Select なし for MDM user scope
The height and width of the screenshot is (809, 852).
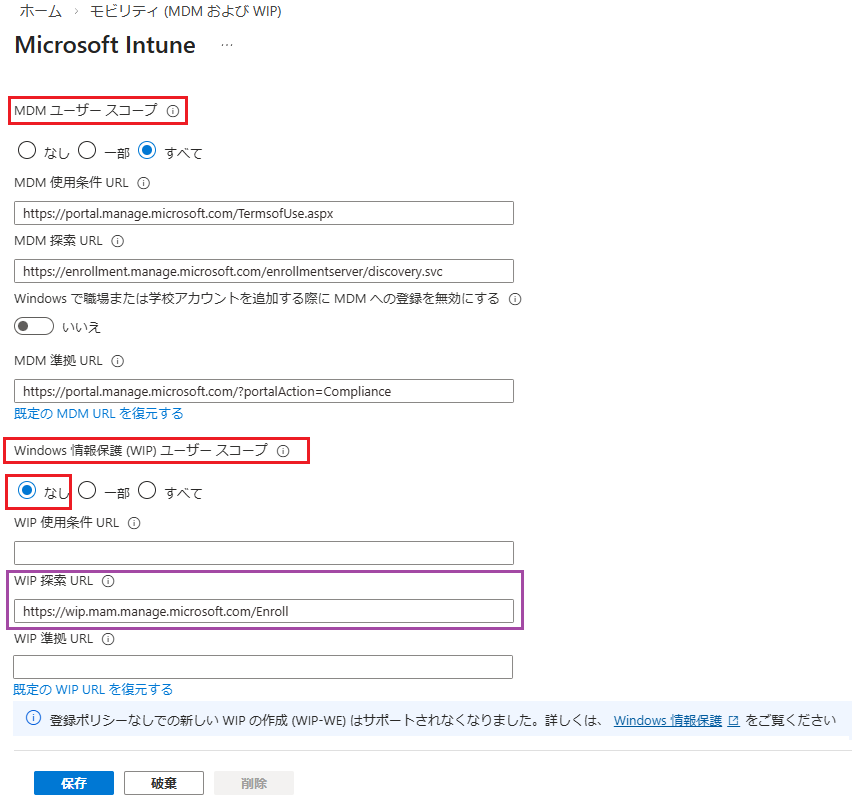pyautogui.click(x=27, y=152)
